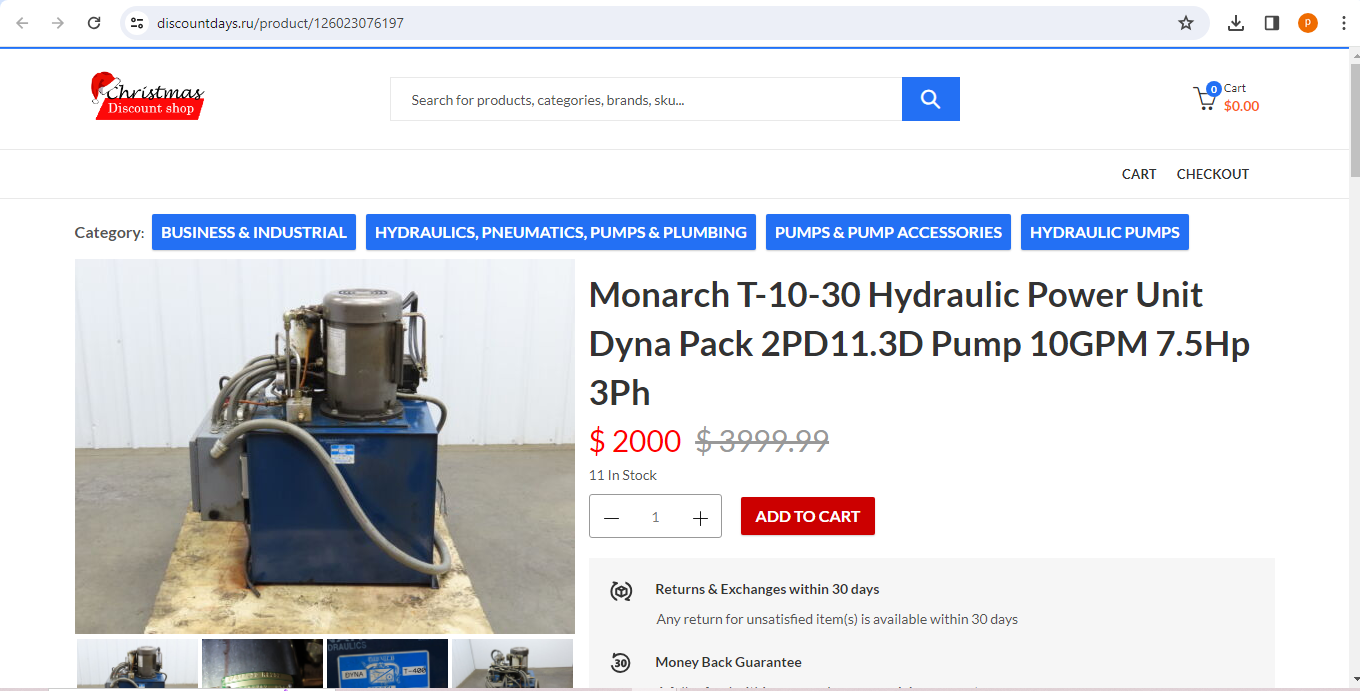The height and width of the screenshot is (691, 1360).
Task: Open the shopping cart icon
Action: (x=1205, y=99)
